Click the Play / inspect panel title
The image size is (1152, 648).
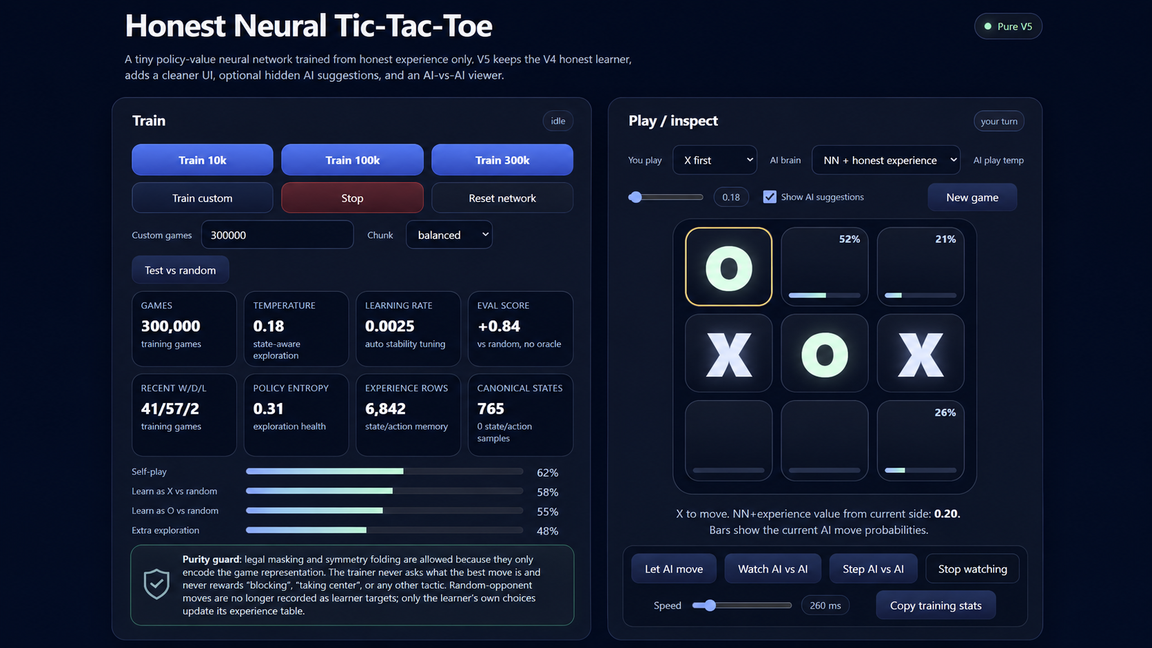tap(673, 120)
